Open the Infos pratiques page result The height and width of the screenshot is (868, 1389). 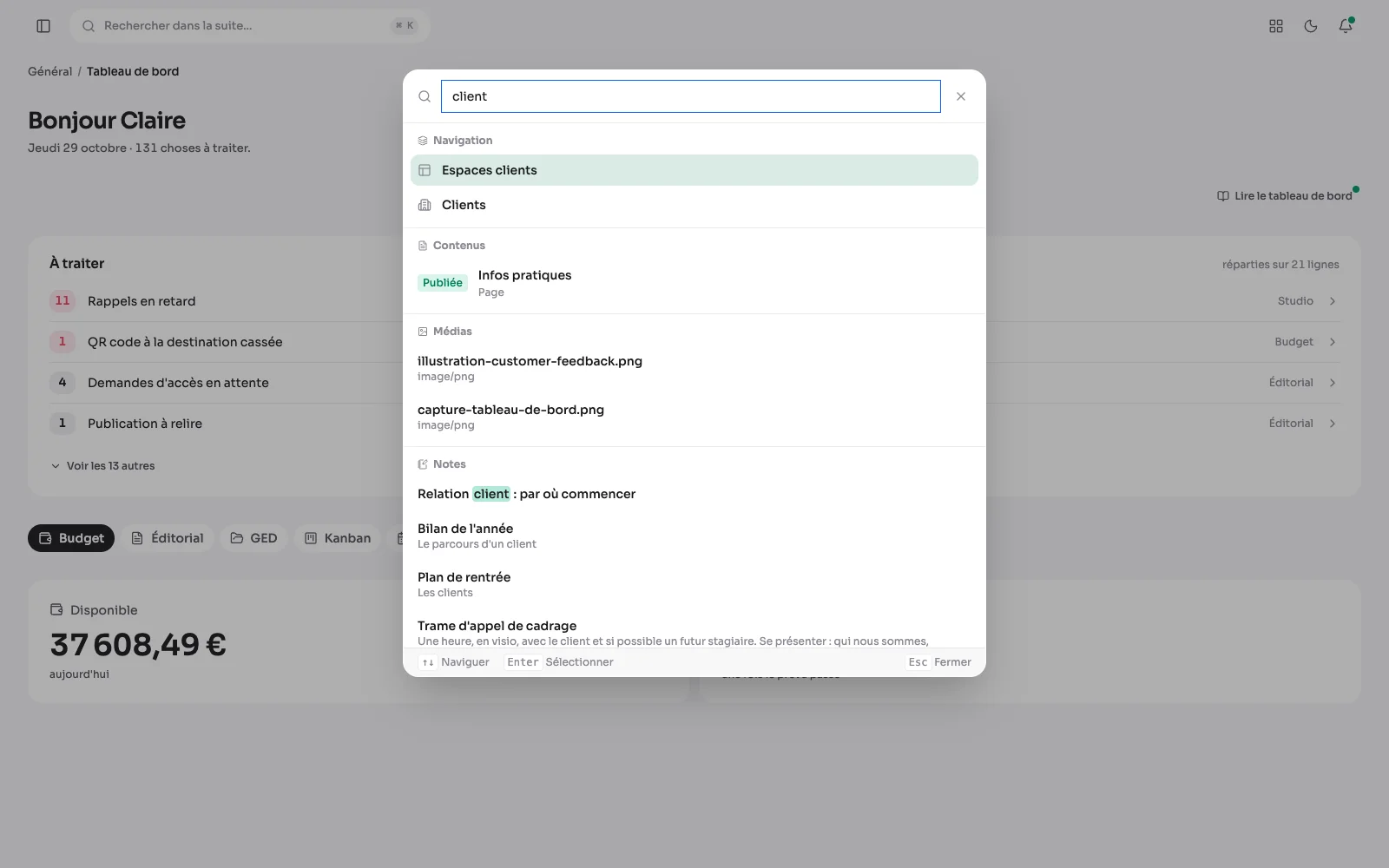694,283
